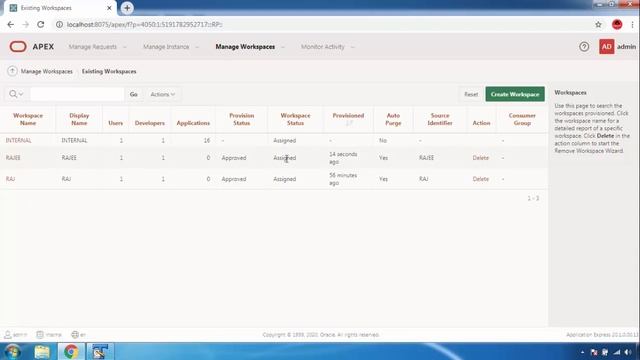The height and width of the screenshot is (360, 640).
Task: Click '14 seconds ago' provisioned value
Action: [x=343, y=158]
